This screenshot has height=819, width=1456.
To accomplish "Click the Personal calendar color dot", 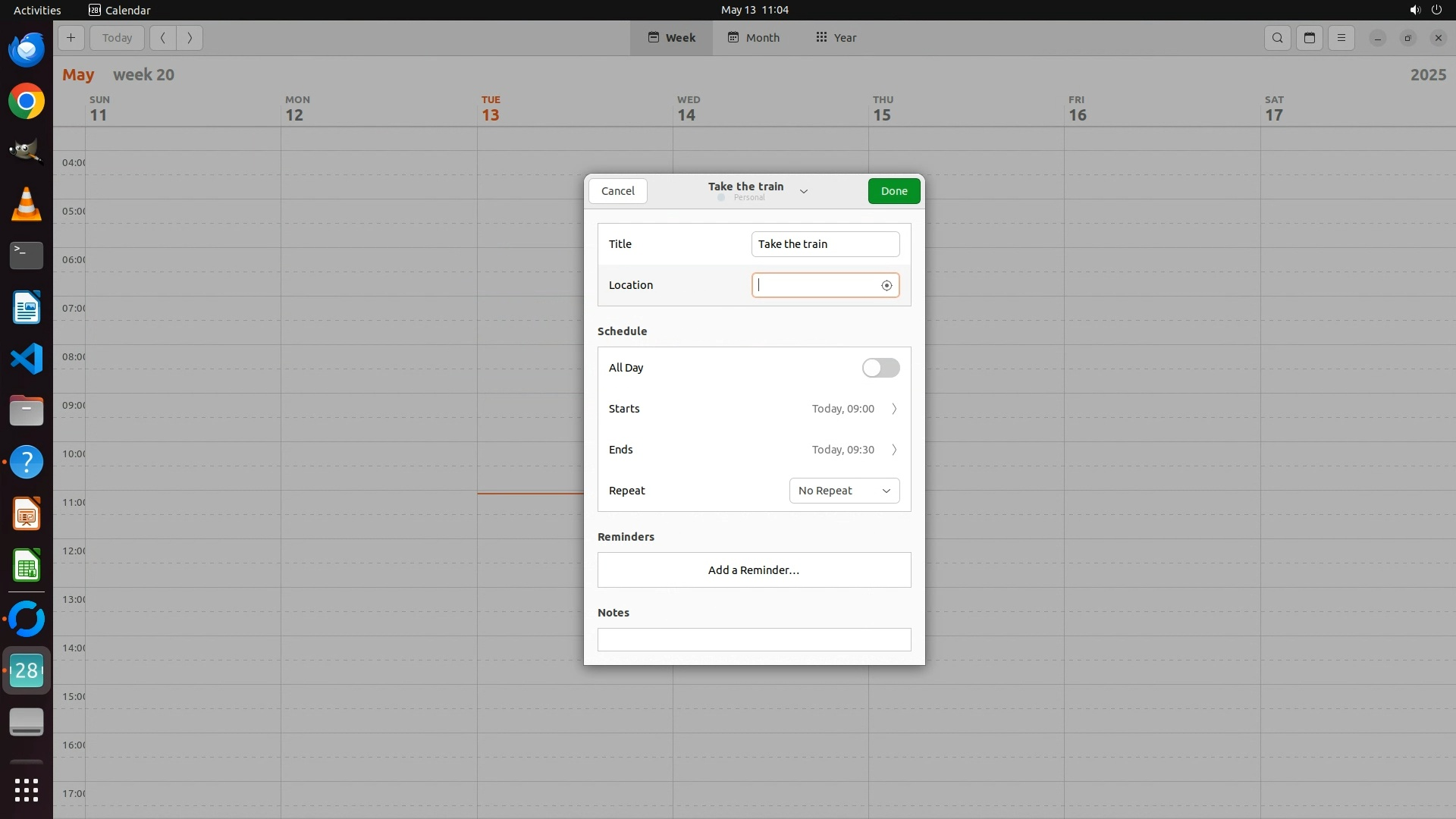I will [721, 198].
